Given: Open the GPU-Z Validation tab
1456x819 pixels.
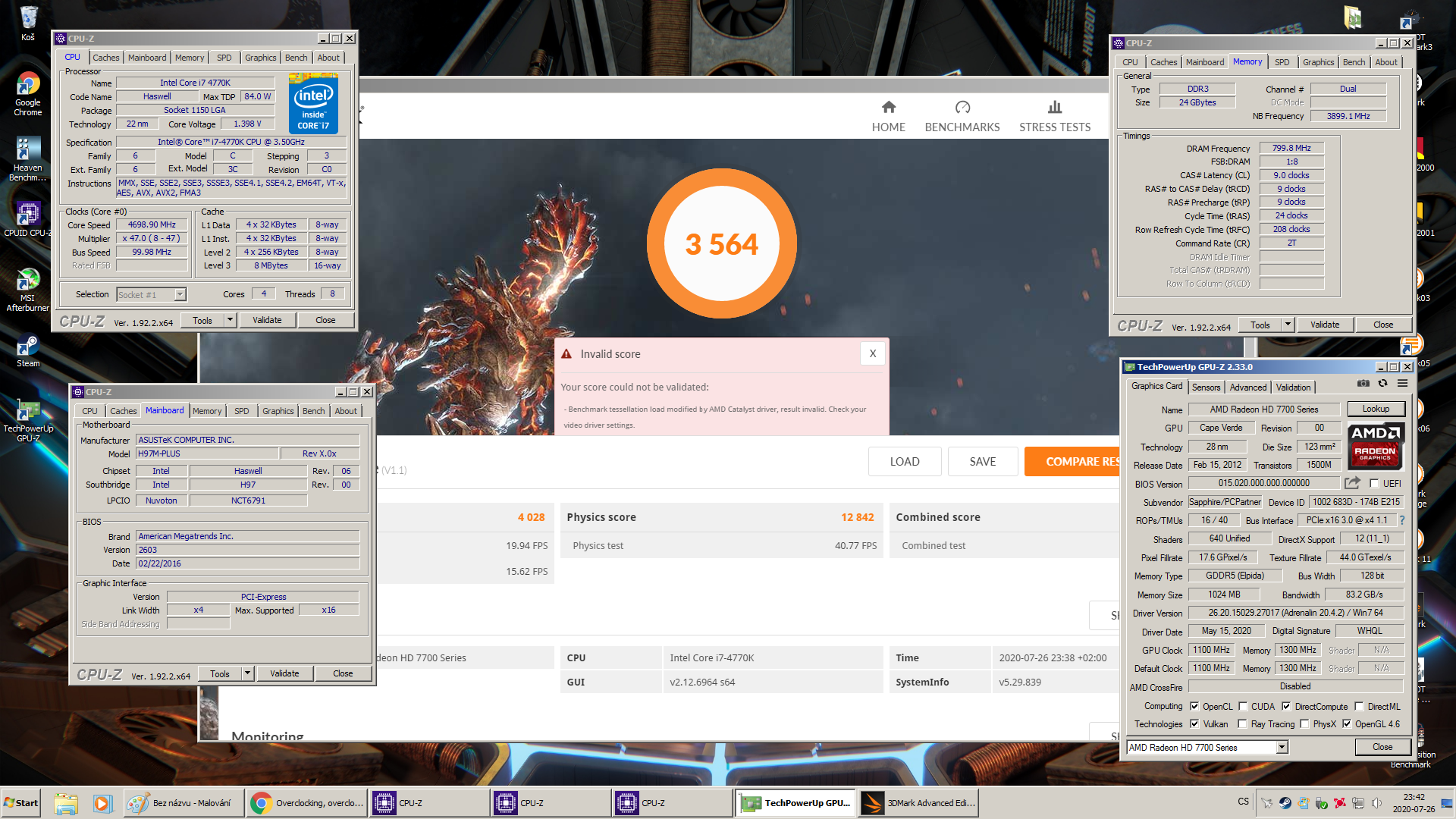Looking at the screenshot, I should pos(1293,387).
